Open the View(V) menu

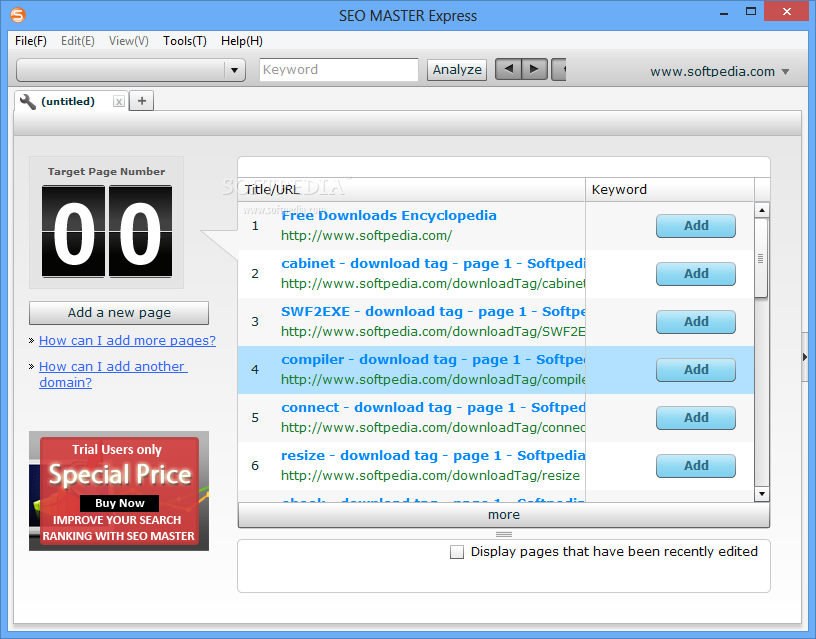[129, 41]
